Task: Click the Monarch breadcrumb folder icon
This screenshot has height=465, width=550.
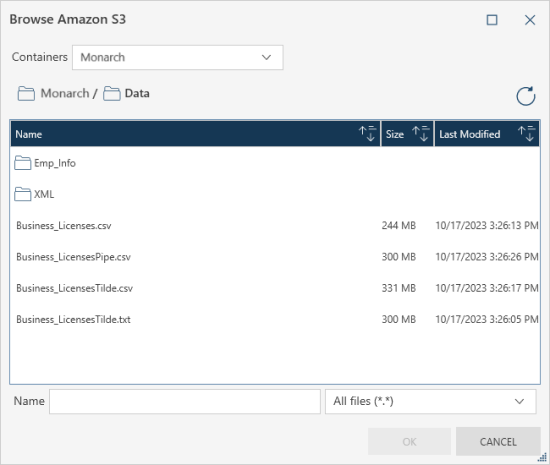Action: coord(26,94)
